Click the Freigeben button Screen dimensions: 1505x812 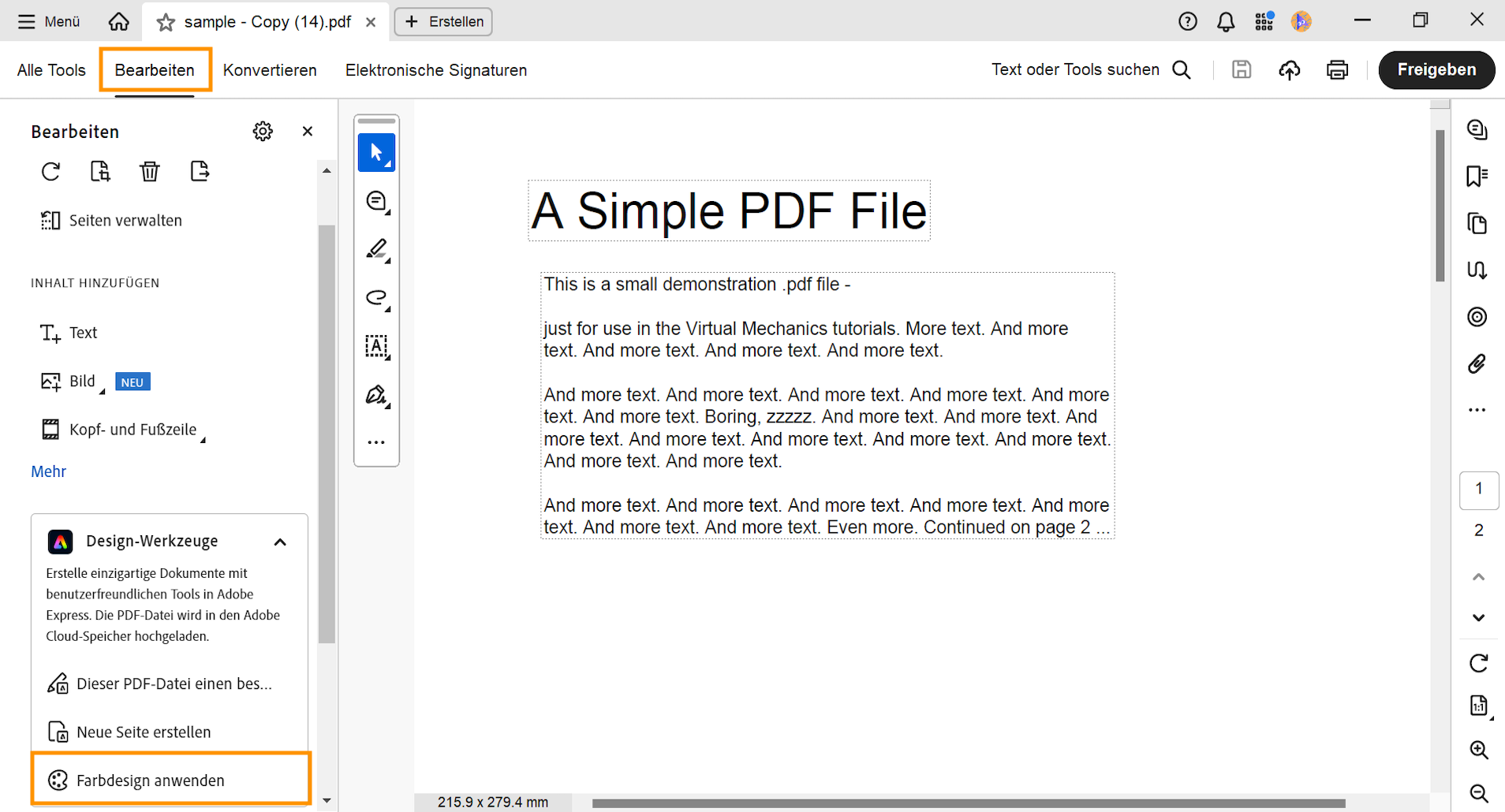tap(1436, 69)
